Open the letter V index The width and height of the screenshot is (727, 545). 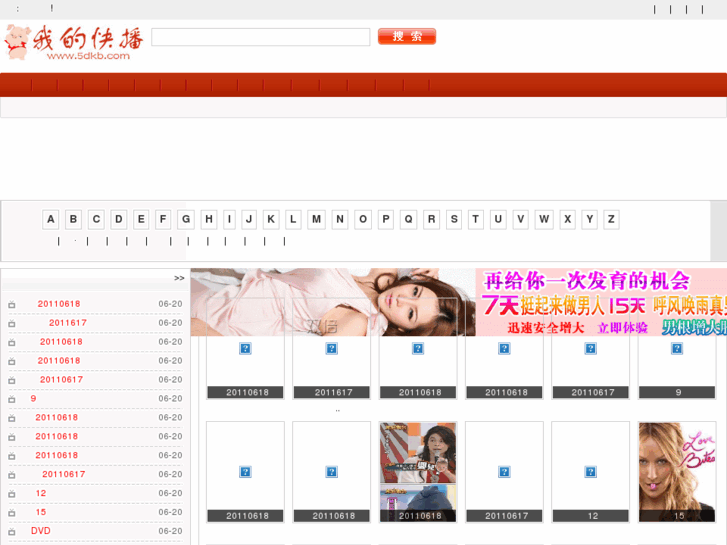pyautogui.click(x=521, y=219)
